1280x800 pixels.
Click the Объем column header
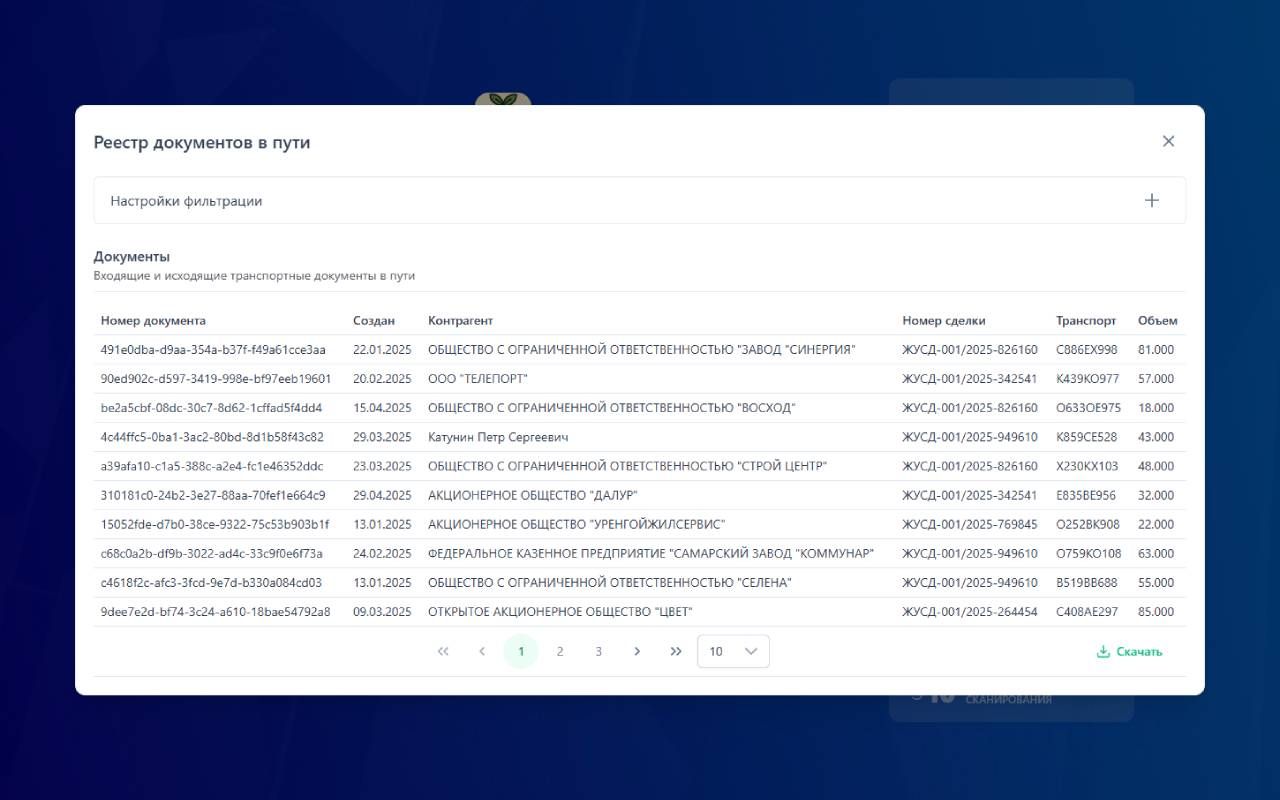click(x=1157, y=321)
